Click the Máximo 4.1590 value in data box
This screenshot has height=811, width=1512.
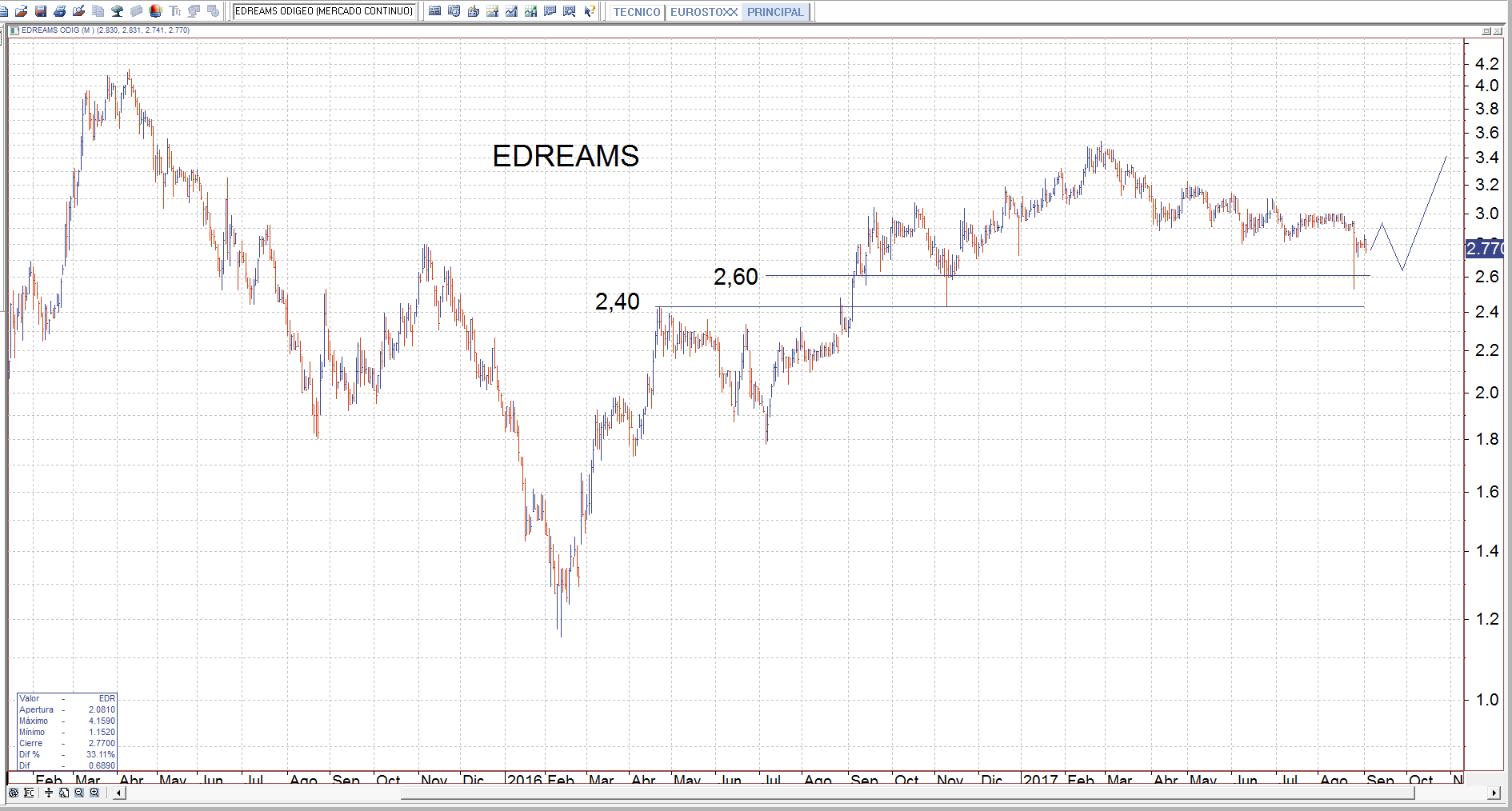coord(102,721)
